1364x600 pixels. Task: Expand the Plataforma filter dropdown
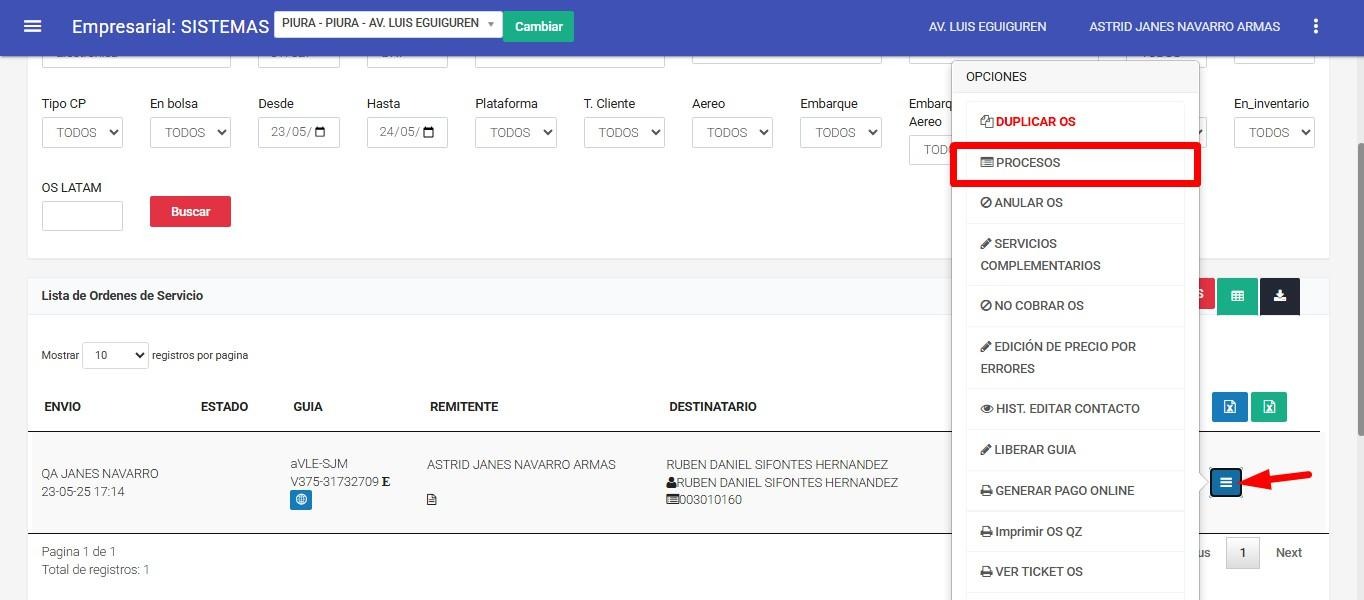click(x=515, y=132)
